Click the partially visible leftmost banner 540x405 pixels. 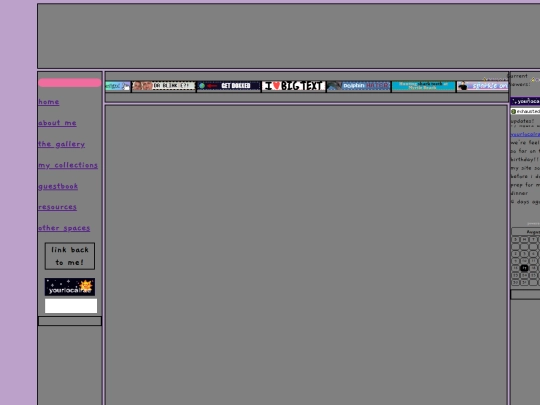[118, 86]
